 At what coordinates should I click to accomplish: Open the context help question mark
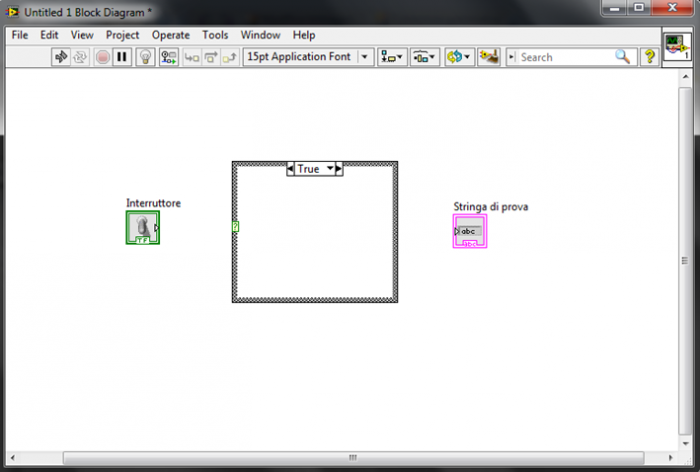649,57
